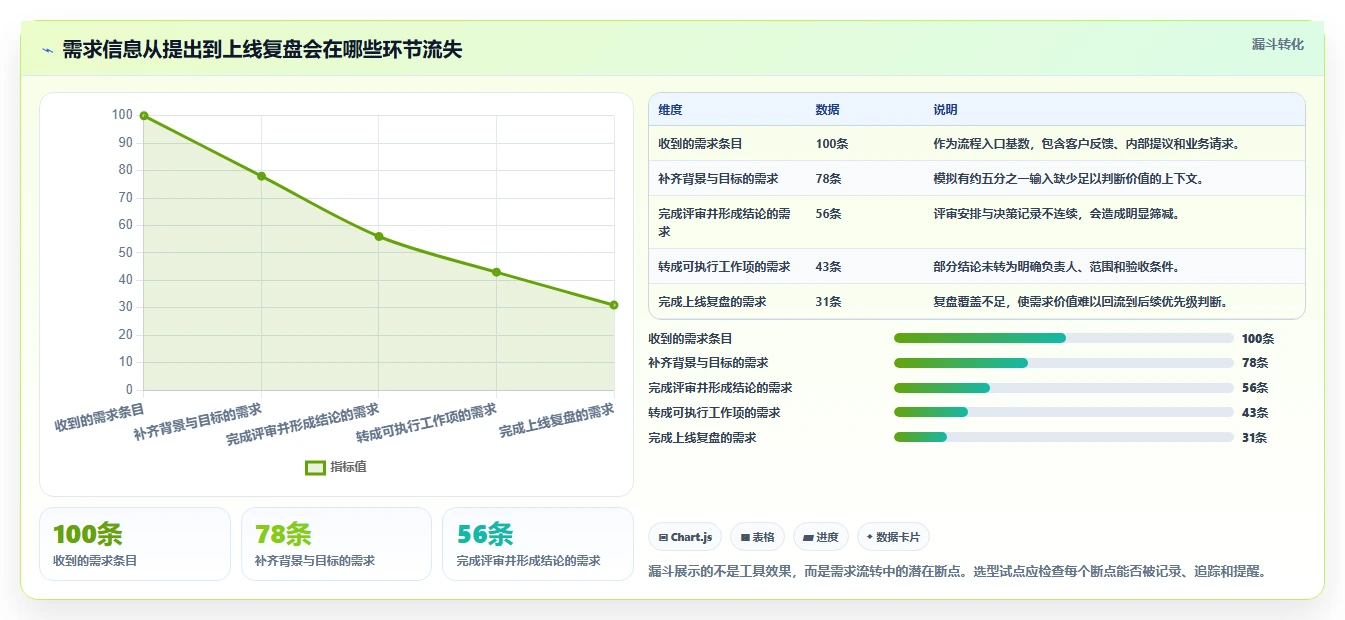
Task: Click the 43条 value in the table
Action: [x=829, y=267]
